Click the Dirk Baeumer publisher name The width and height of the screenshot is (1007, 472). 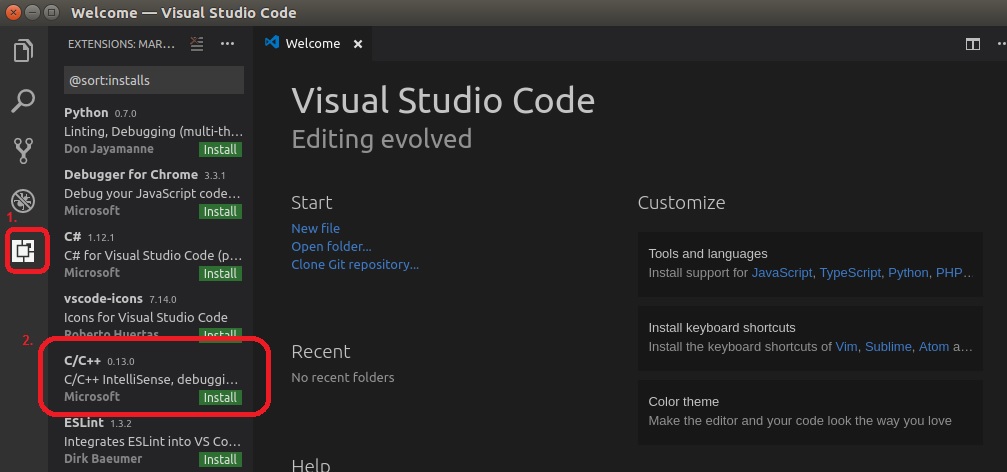click(x=103, y=459)
